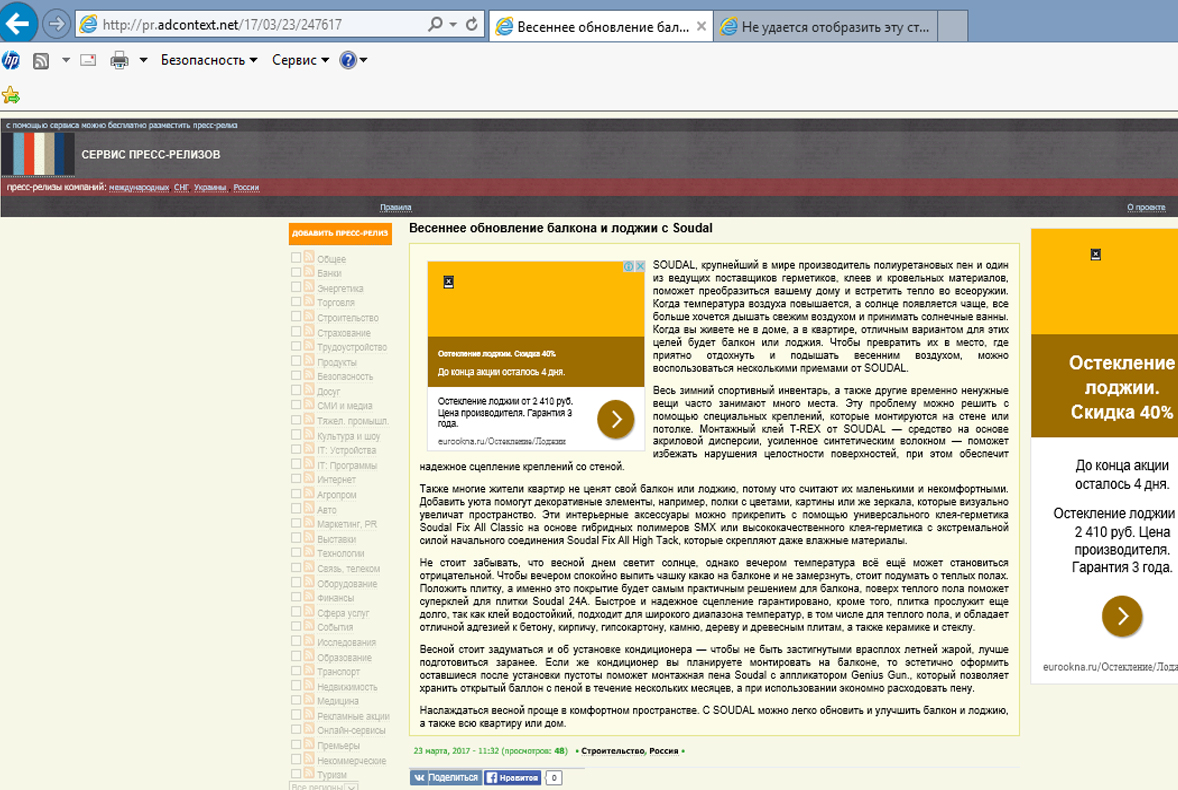Open the address bar search dropdown arrow
Image resolution: width=1178 pixels, height=790 pixels.
[453, 24]
